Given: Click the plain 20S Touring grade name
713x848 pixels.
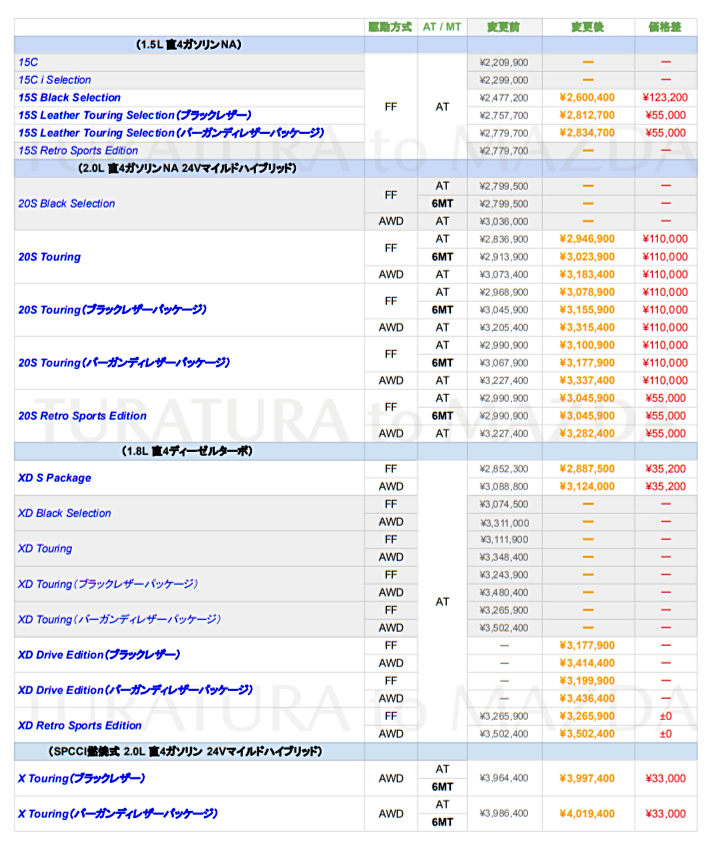Looking at the screenshot, I should click(x=49, y=257).
